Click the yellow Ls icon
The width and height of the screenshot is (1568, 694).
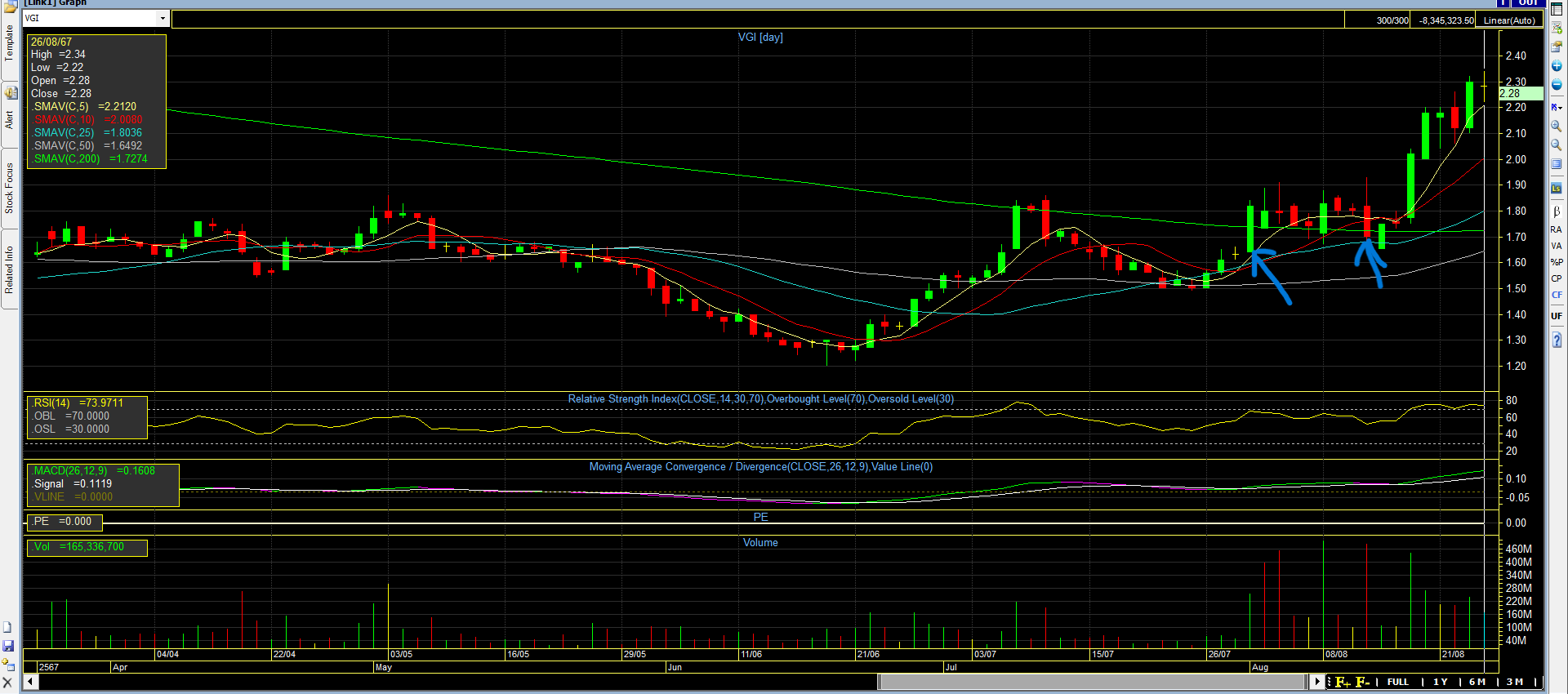pos(1557,189)
